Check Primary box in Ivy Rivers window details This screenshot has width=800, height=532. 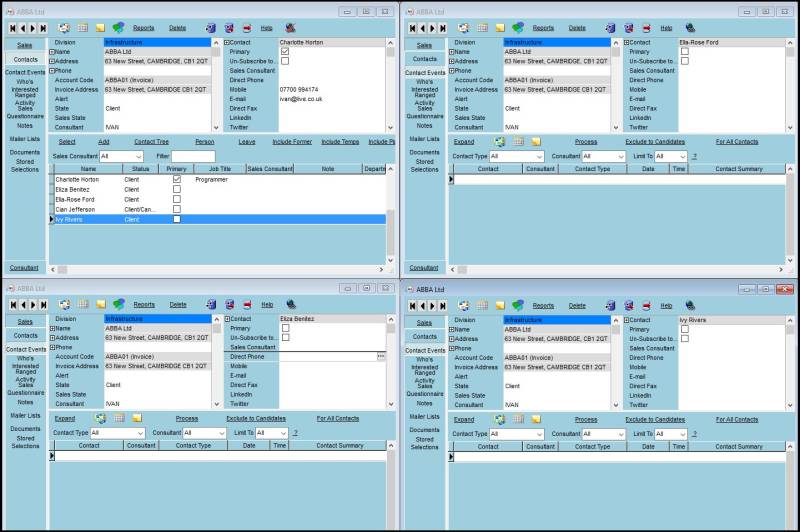(x=685, y=329)
